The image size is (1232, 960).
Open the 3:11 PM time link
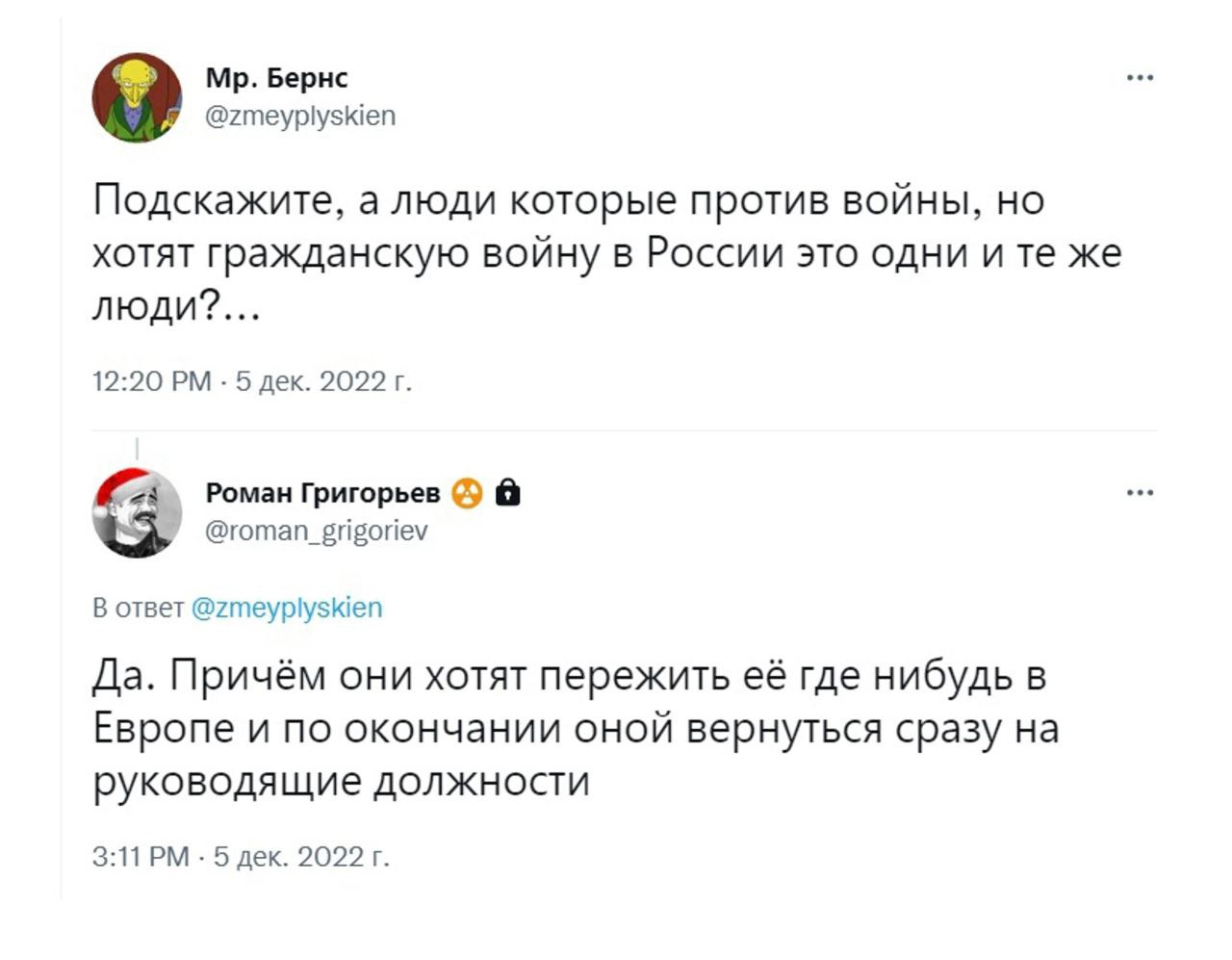pyautogui.click(x=141, y=856)
